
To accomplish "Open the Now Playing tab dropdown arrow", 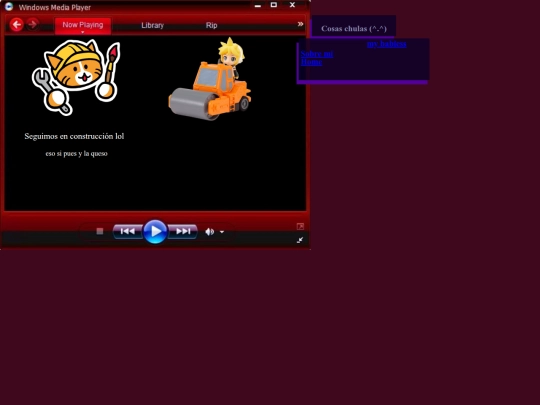I will [x=83, y=32].
